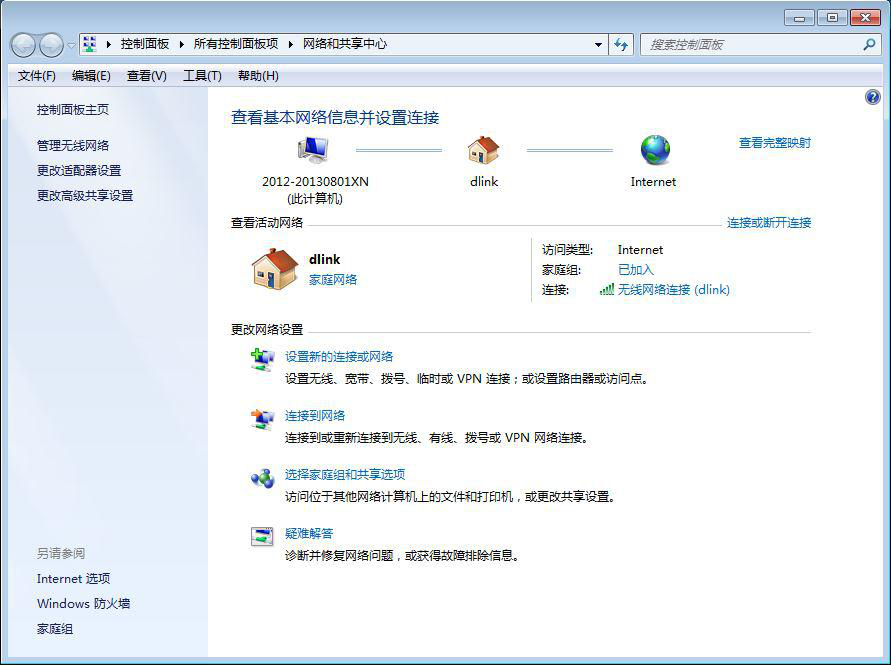Open the 无线网络连接 (dlink) link
891x665 pixels.
[673, 290]
